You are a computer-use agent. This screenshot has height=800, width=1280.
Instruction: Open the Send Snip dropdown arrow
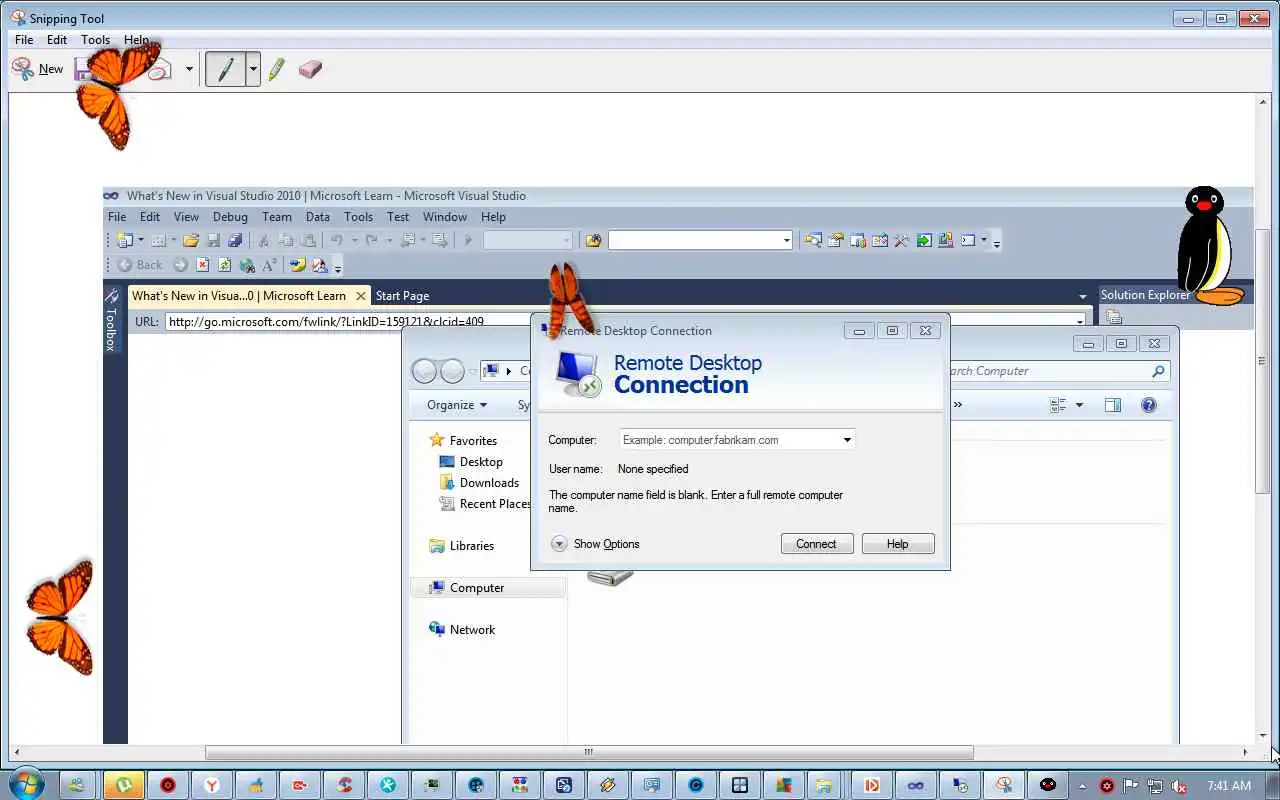[x=189, y=69]
